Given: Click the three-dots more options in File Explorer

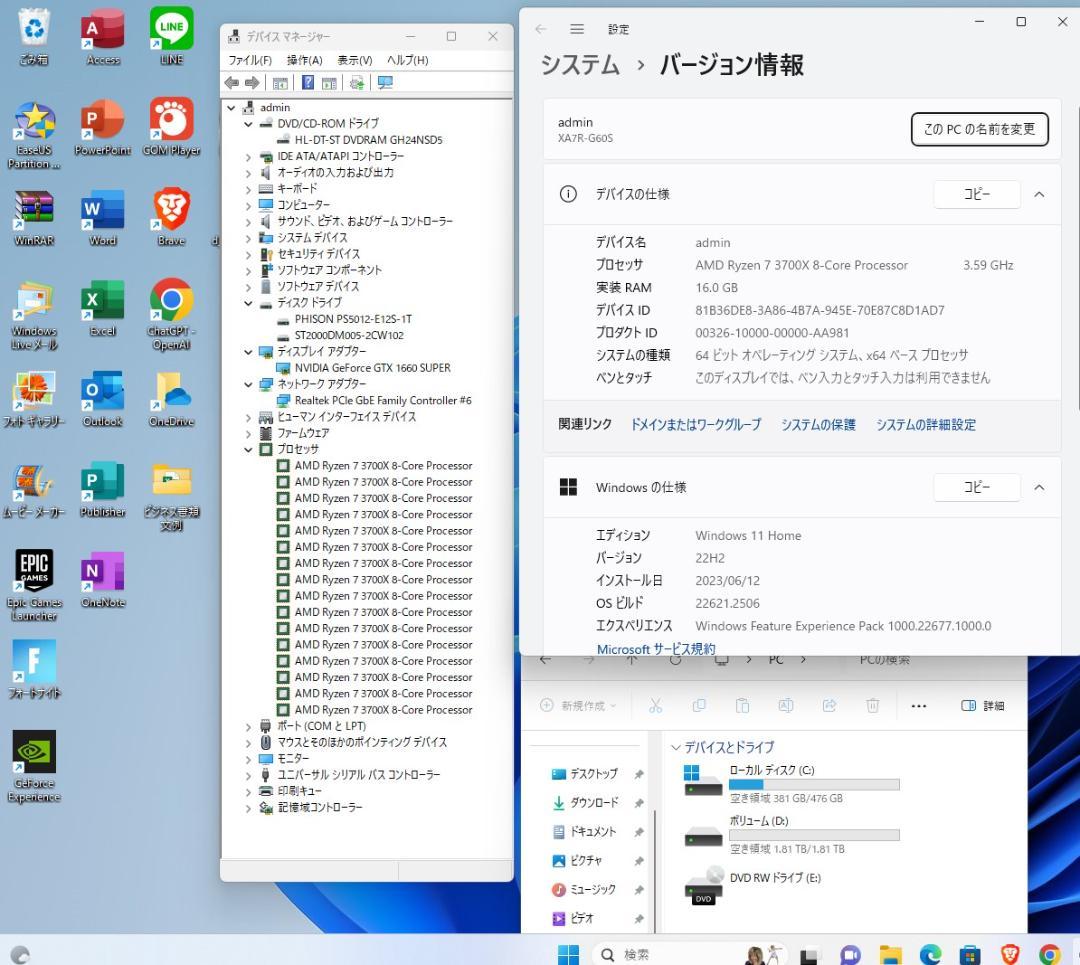Looking at the screenshot, I should (918, 706).
